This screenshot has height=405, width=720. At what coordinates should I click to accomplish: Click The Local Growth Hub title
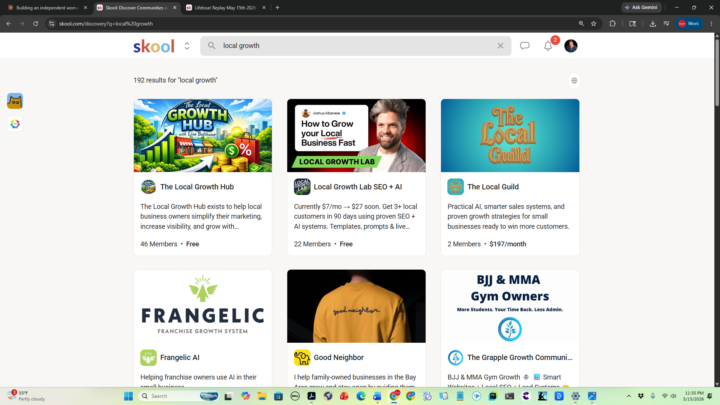click(197, 187)
